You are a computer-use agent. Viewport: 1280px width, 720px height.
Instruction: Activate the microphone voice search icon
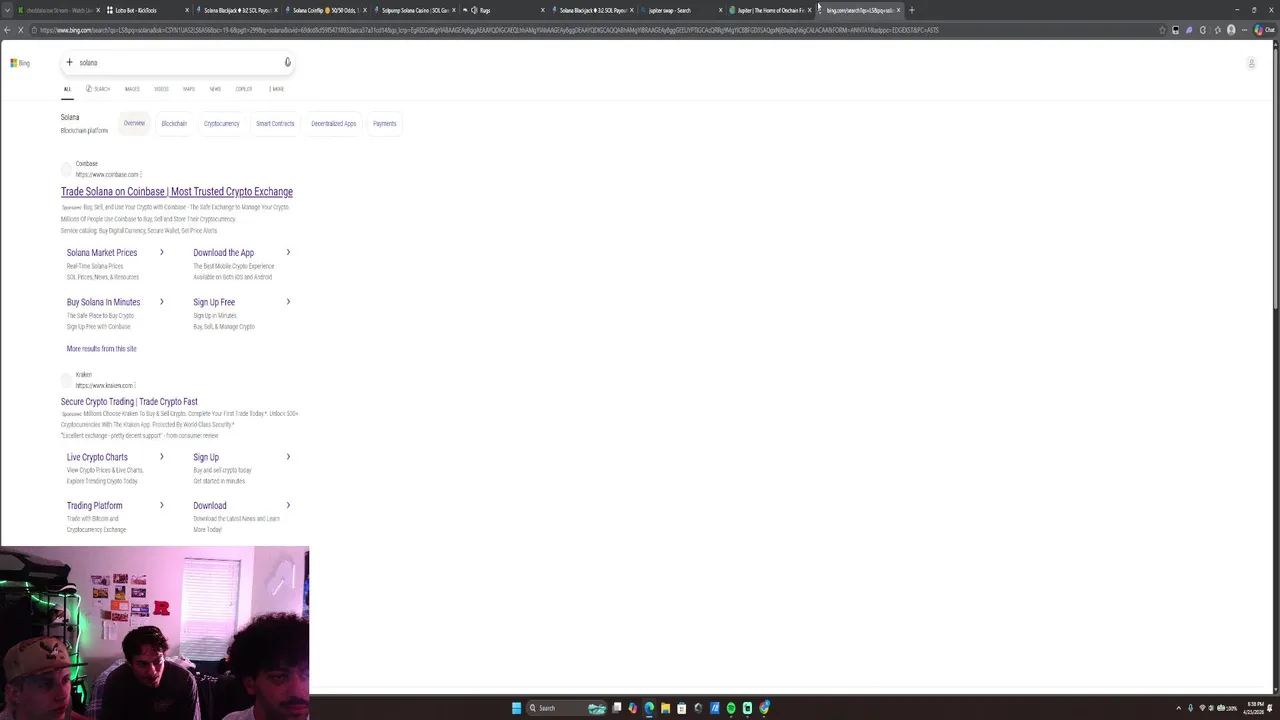[287, 63]
